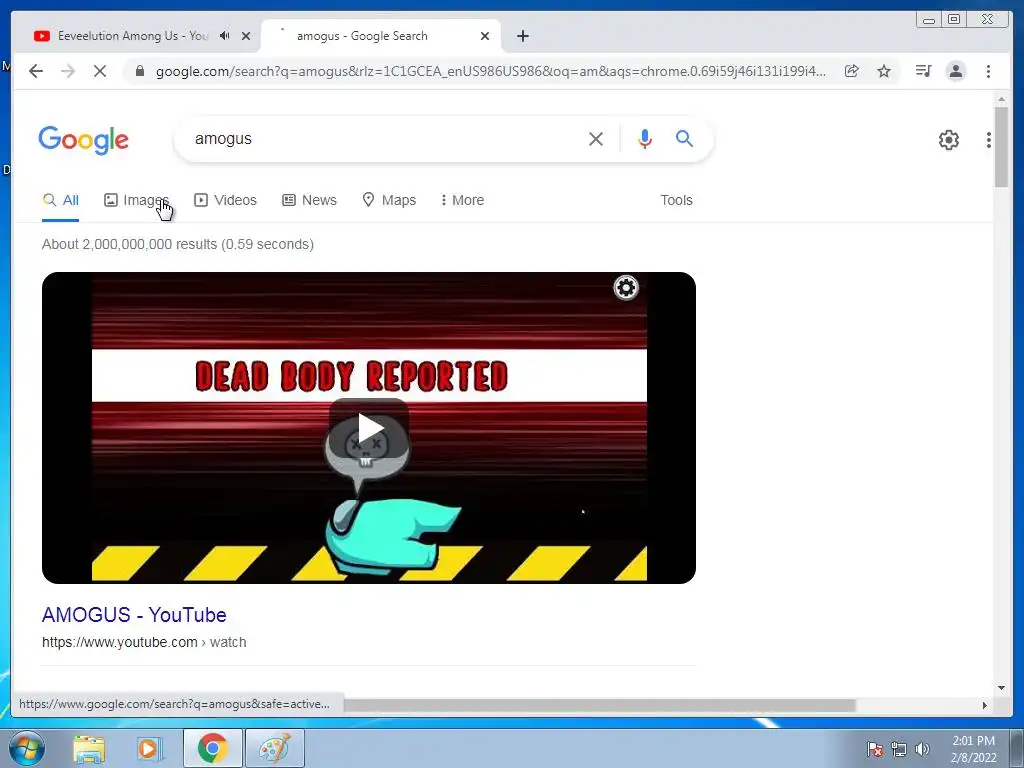This screenshot has height=768, width=1024.
Task: Play the Dead Body Reported video
Action: pyautogui.click(x=369, y=429)
